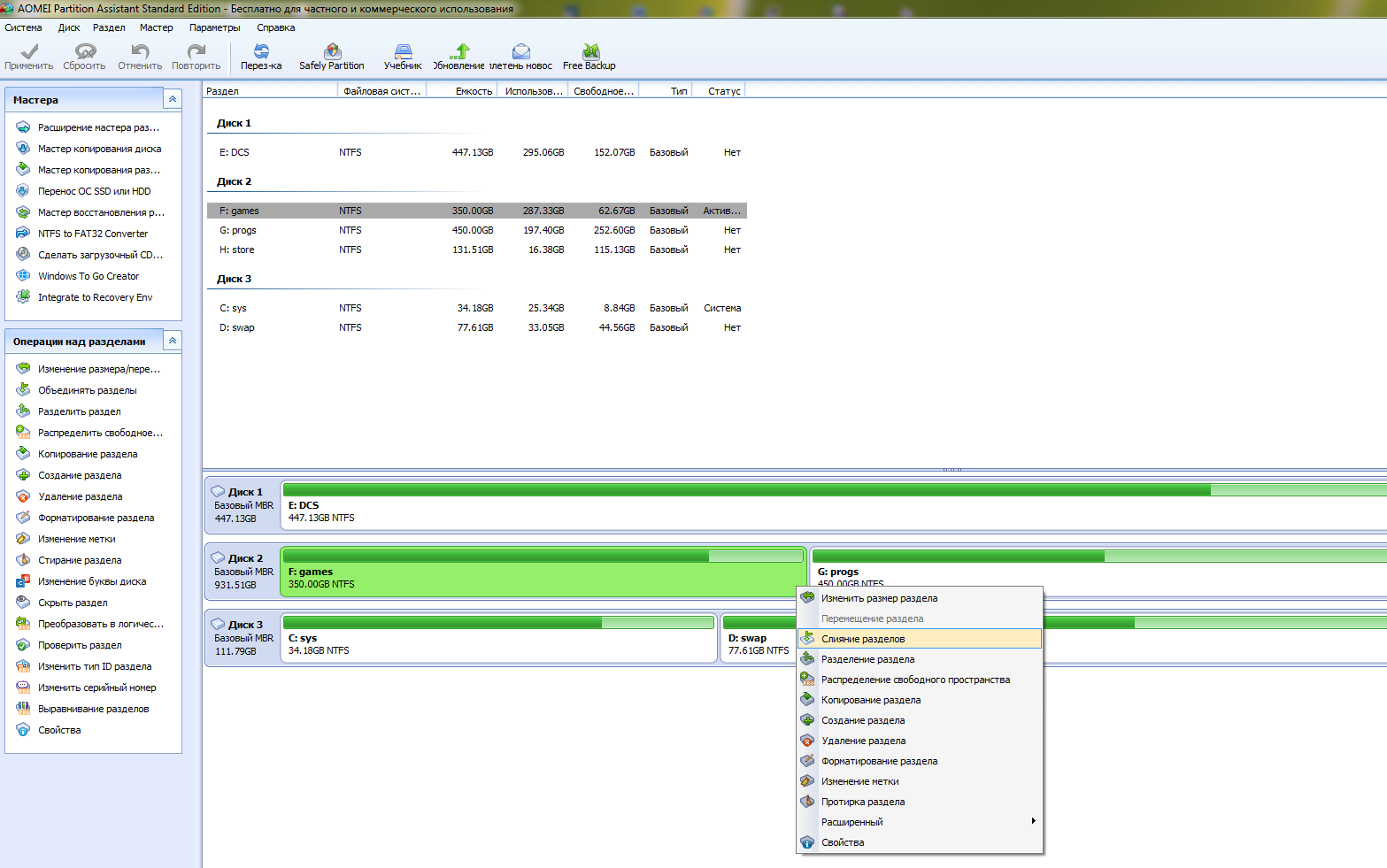This screenshot has height=868, width=1387.
Task: Sort by Статус column header
Action: pos(718,91)
